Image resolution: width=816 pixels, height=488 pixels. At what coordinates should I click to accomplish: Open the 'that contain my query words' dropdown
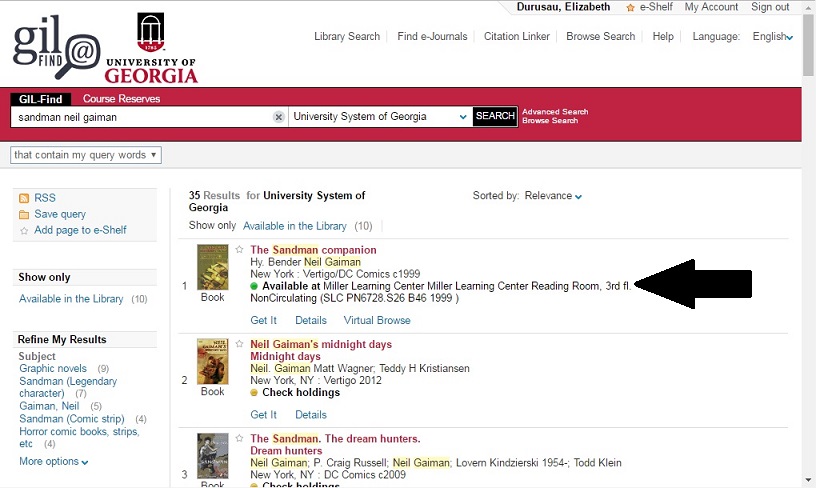tap(86, 155)
